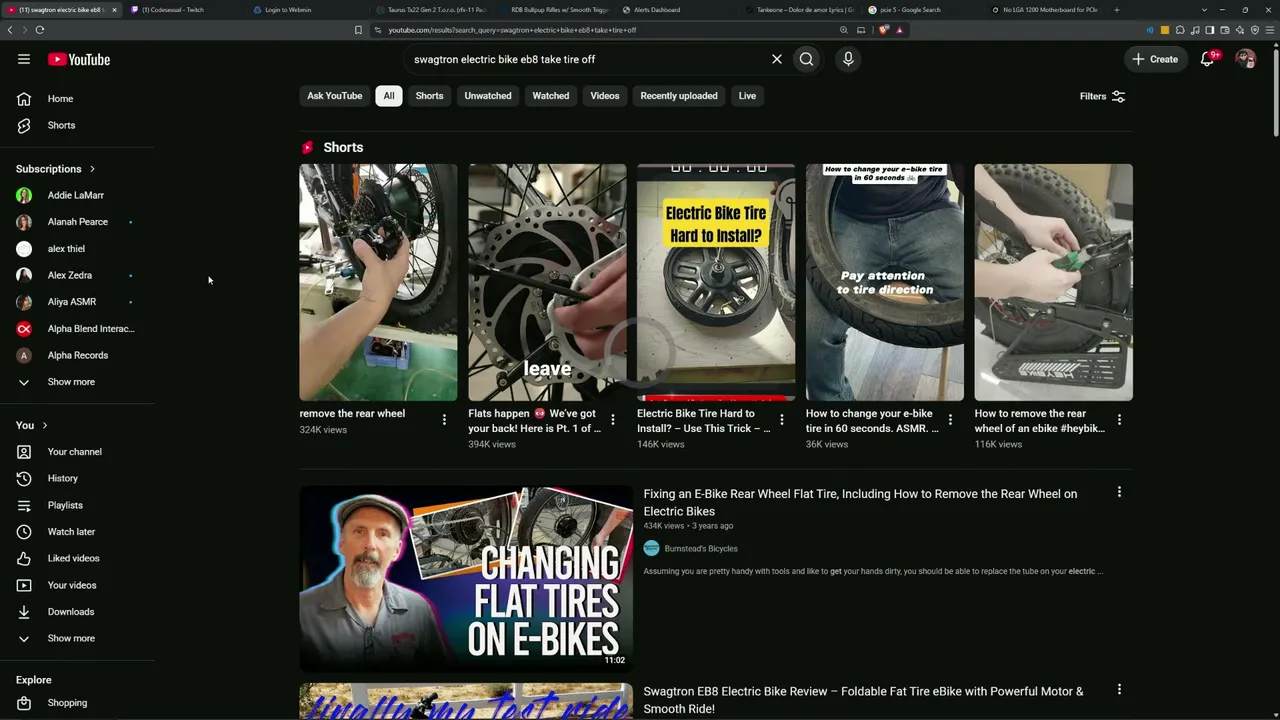The width and height of the screenshot is (1280, 720).
Task: Open Your channel in the sidebar
Action: tap(77, 452)
